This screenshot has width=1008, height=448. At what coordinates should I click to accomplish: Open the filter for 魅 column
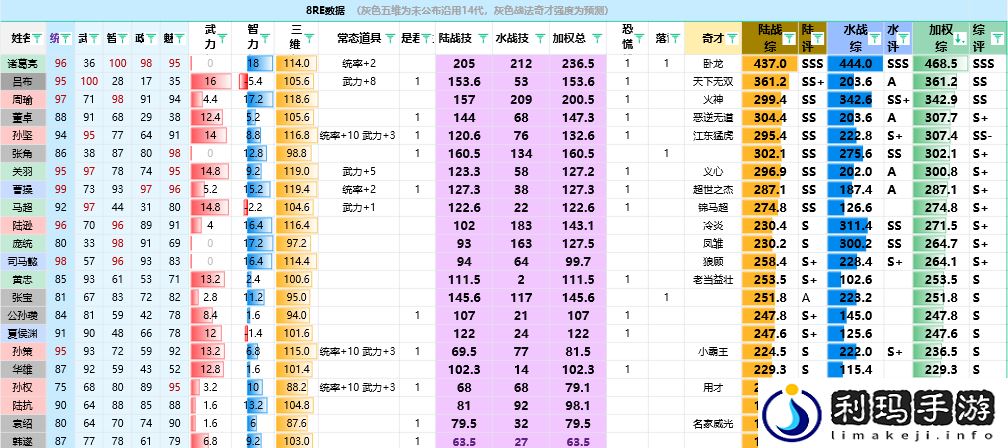[x=179, y=39]
